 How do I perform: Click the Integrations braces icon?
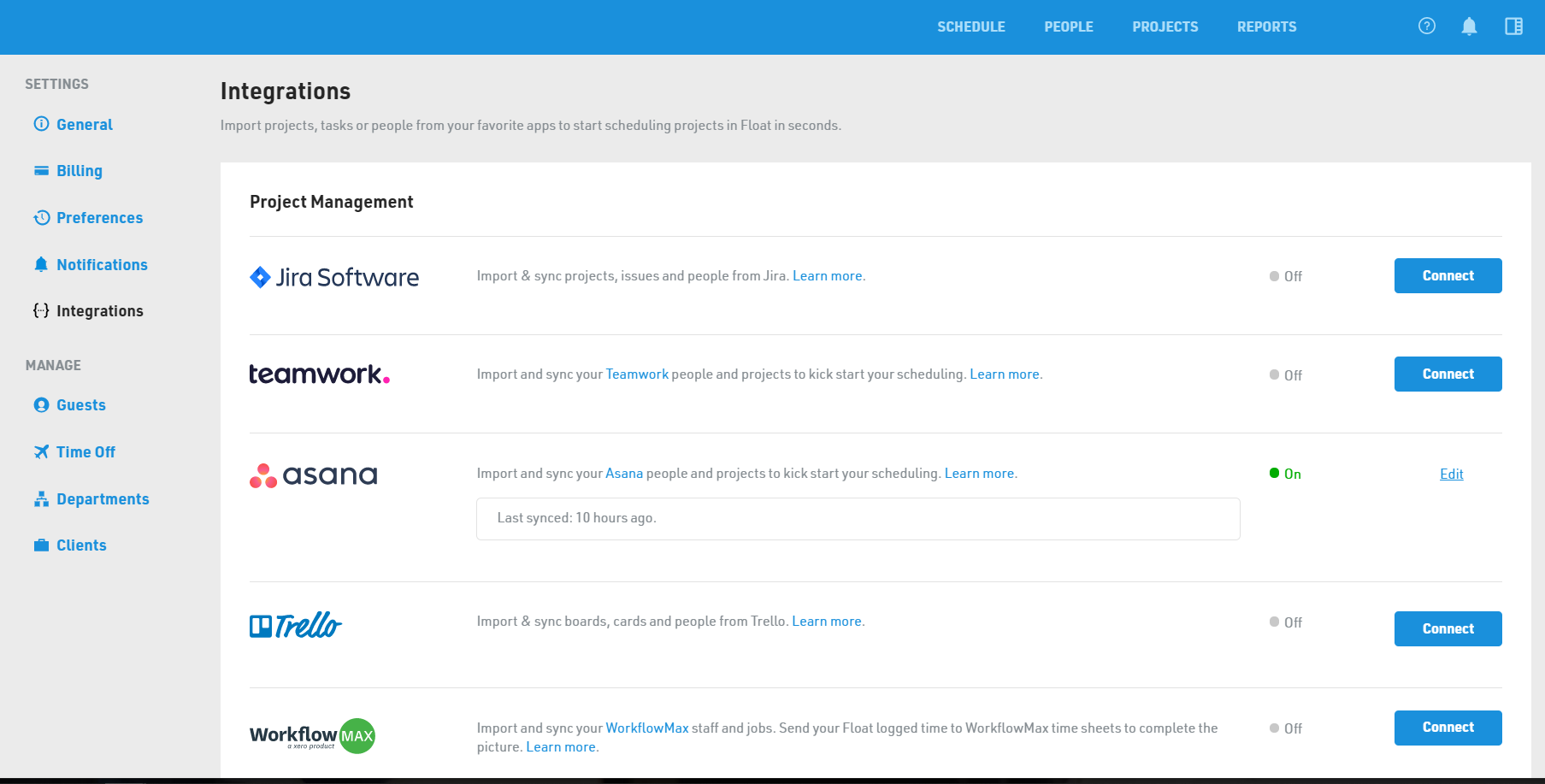coord(41,311)
